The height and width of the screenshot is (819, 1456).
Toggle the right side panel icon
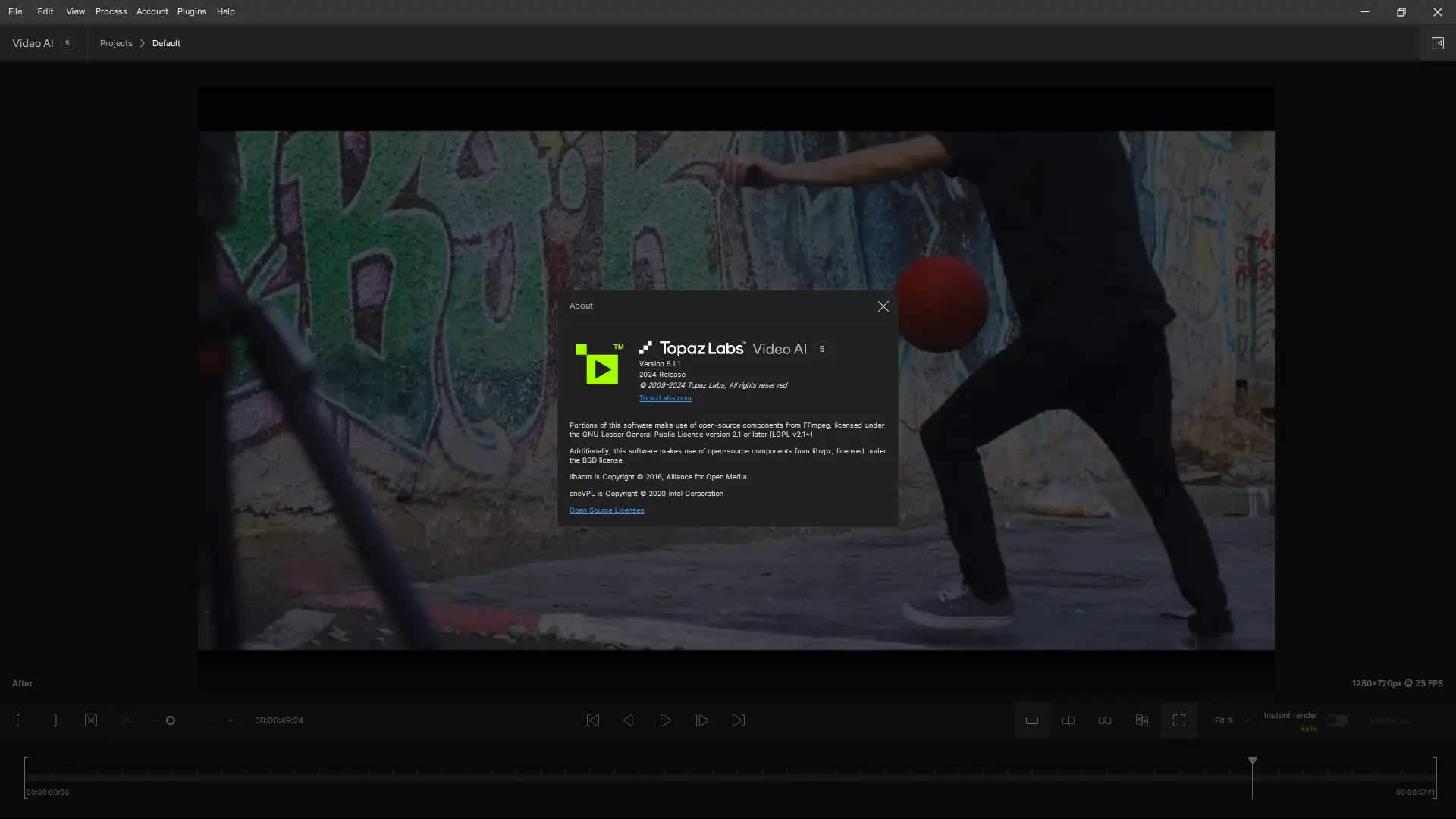click(1437, 43)
